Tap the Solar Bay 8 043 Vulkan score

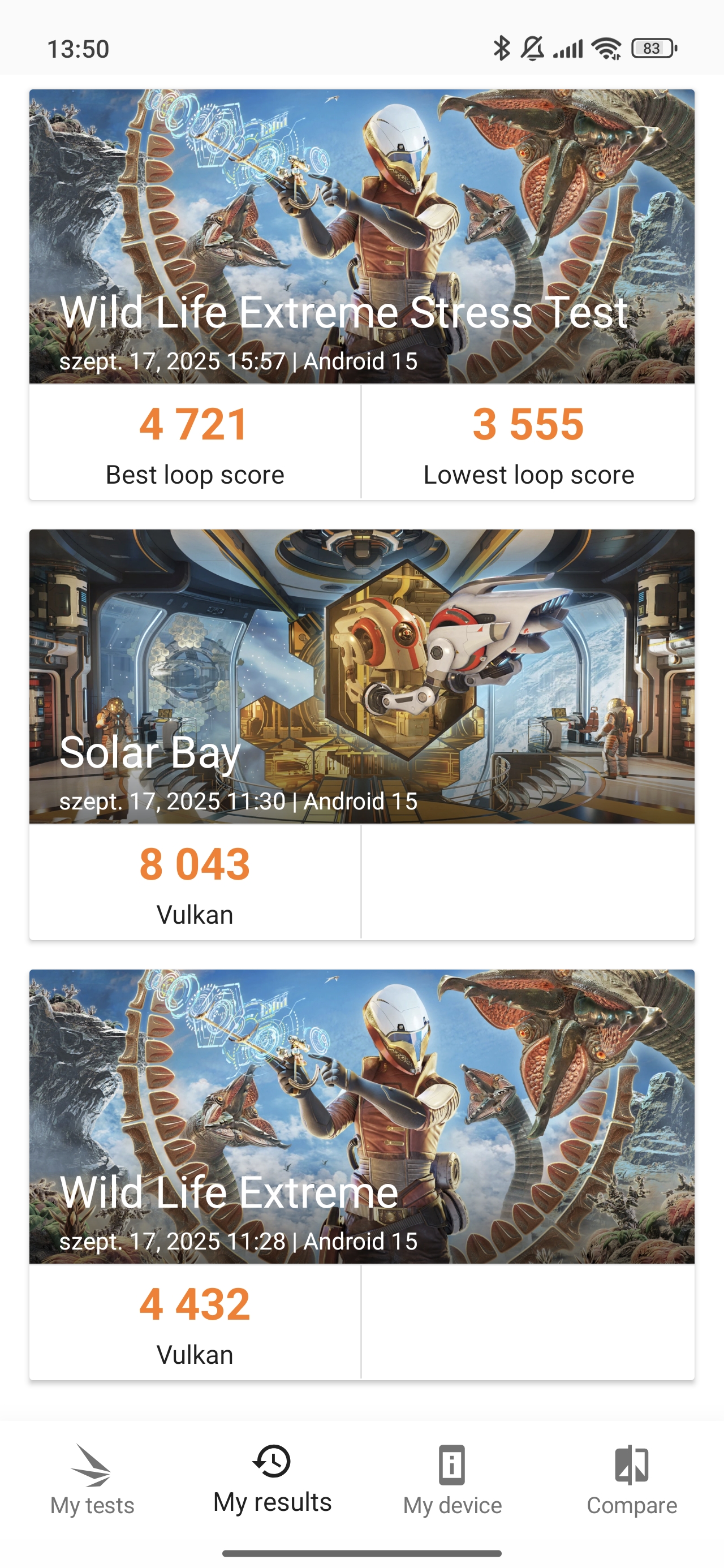(194, 864)
